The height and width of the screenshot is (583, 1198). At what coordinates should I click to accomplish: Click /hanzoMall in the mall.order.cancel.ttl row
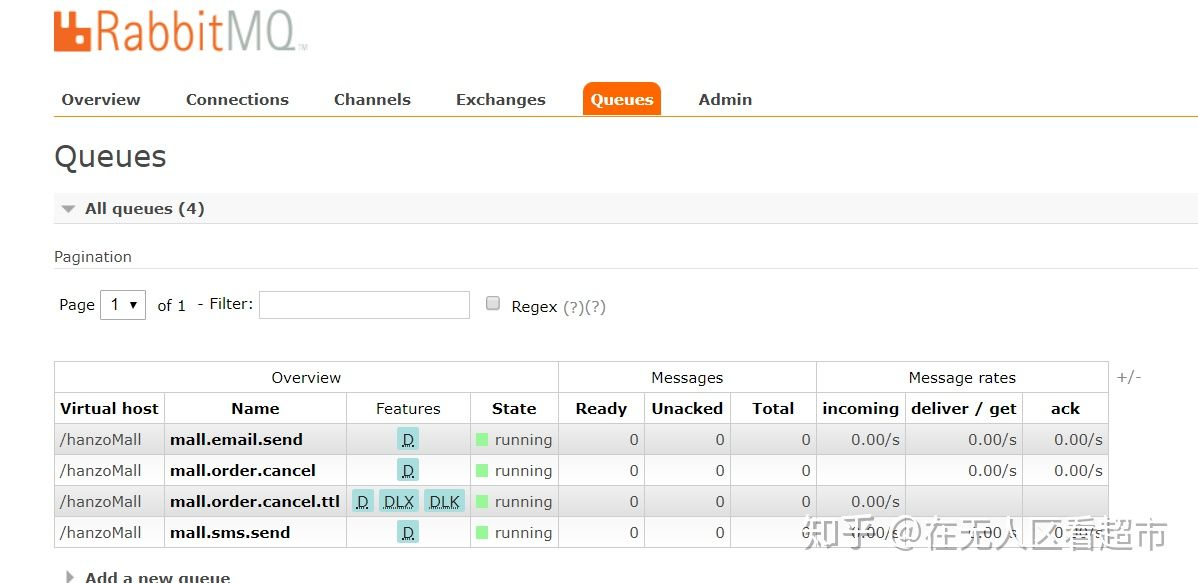click(x=101, y=502)
